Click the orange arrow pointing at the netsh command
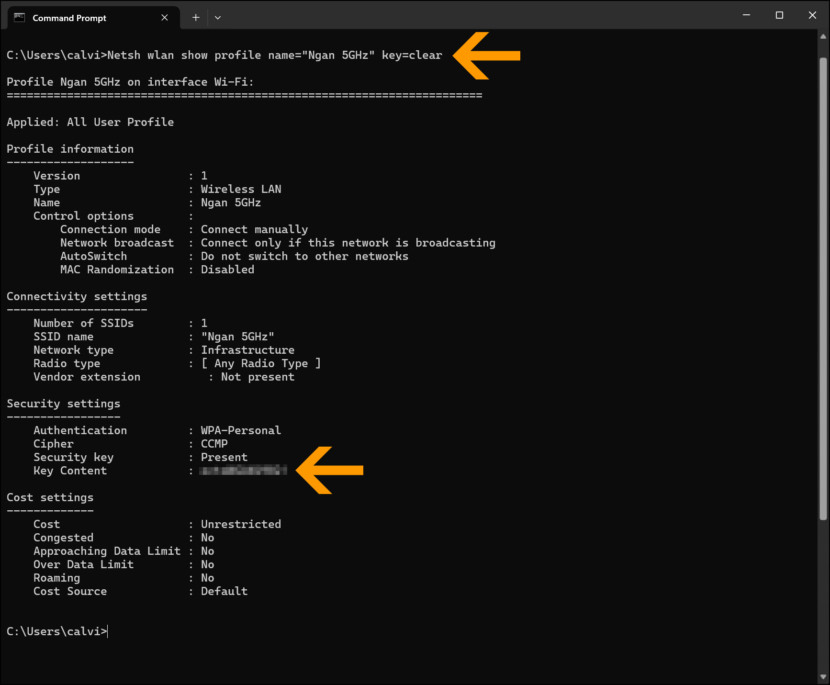Viewport: 830px width, 685px height. click(x=487, y=55)
